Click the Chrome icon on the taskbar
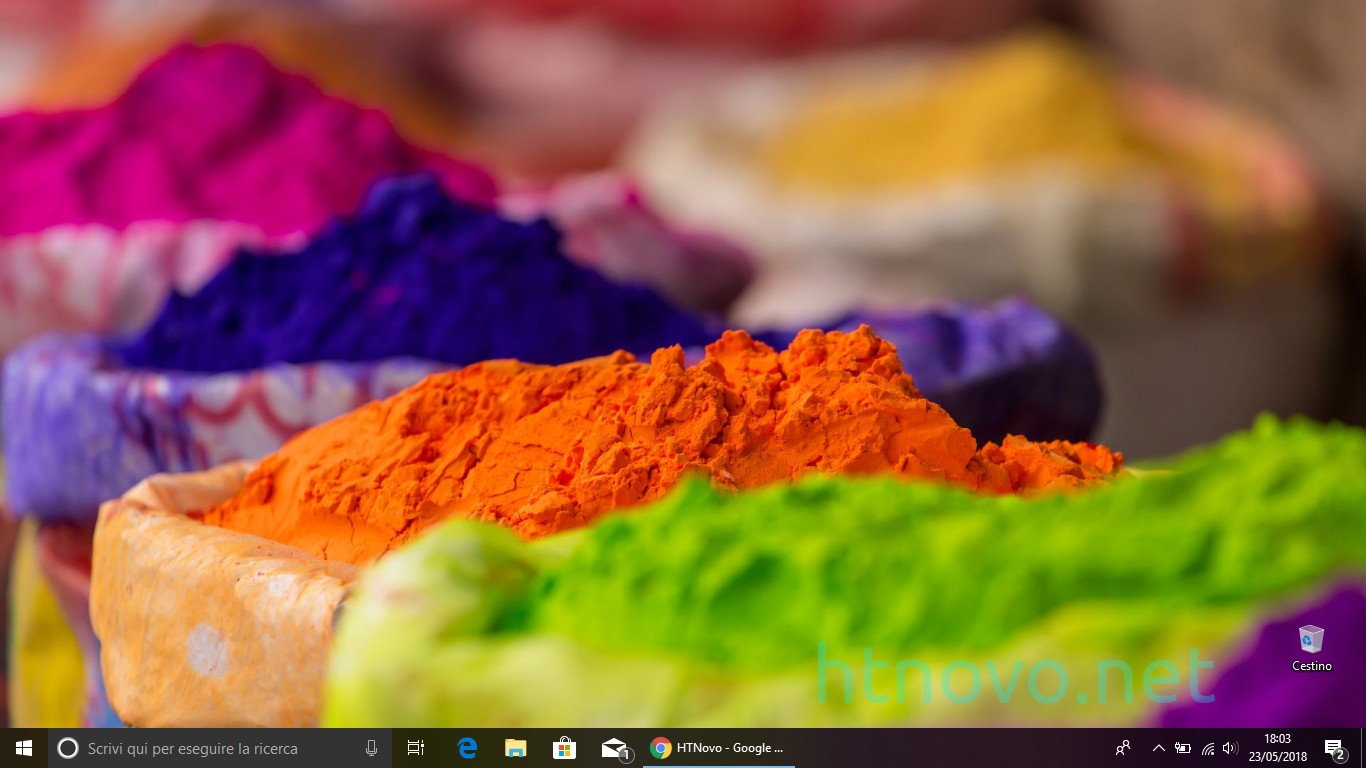Image resolution: width=1366 pixels, height=768 pixels. 661,747
